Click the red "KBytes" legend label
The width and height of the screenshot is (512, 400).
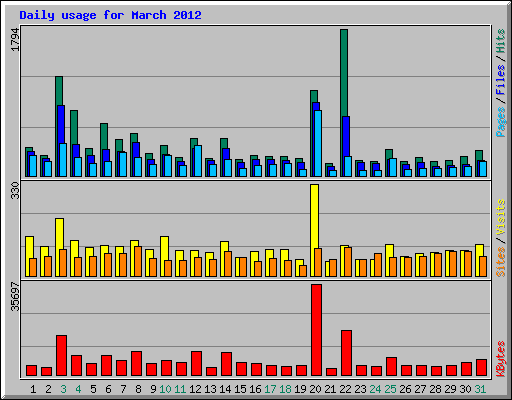[501, 359]
